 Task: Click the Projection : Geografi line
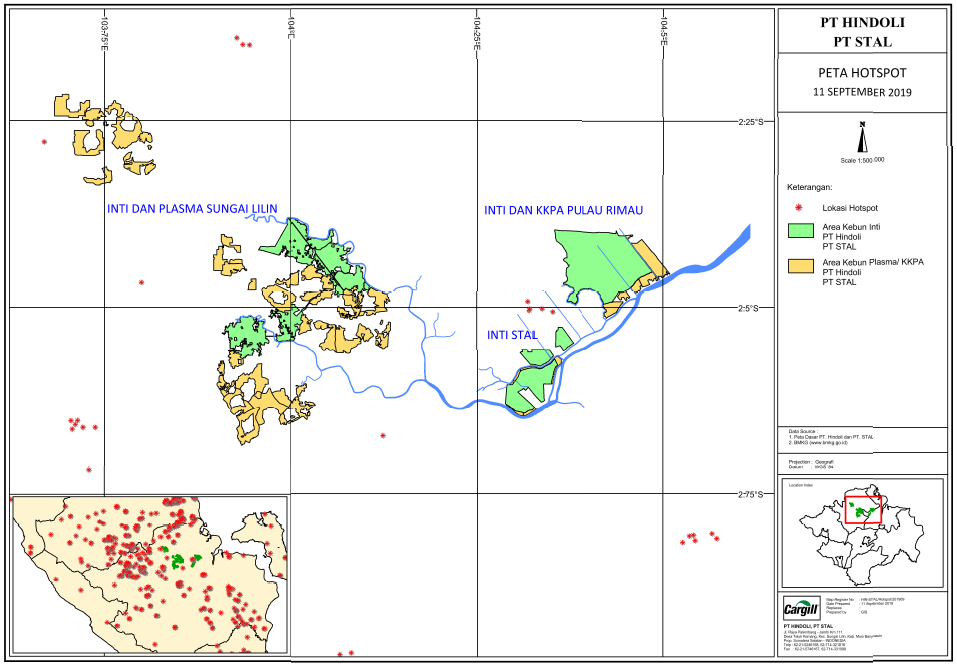811,462
